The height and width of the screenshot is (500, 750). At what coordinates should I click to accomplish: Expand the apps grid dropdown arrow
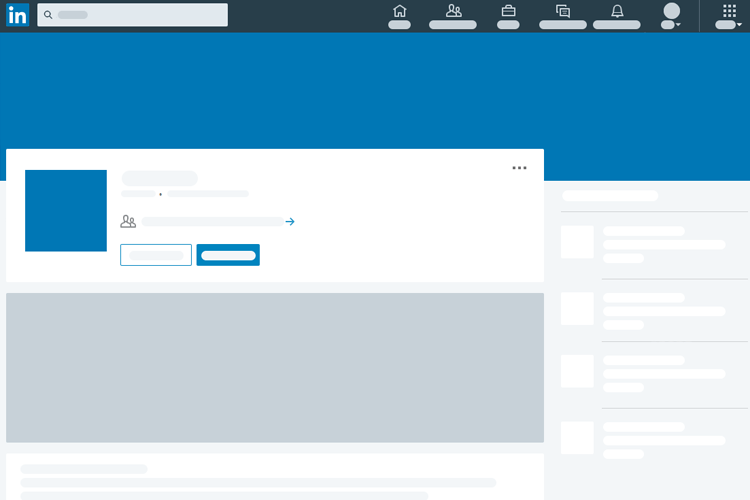(x=739, y=24)
